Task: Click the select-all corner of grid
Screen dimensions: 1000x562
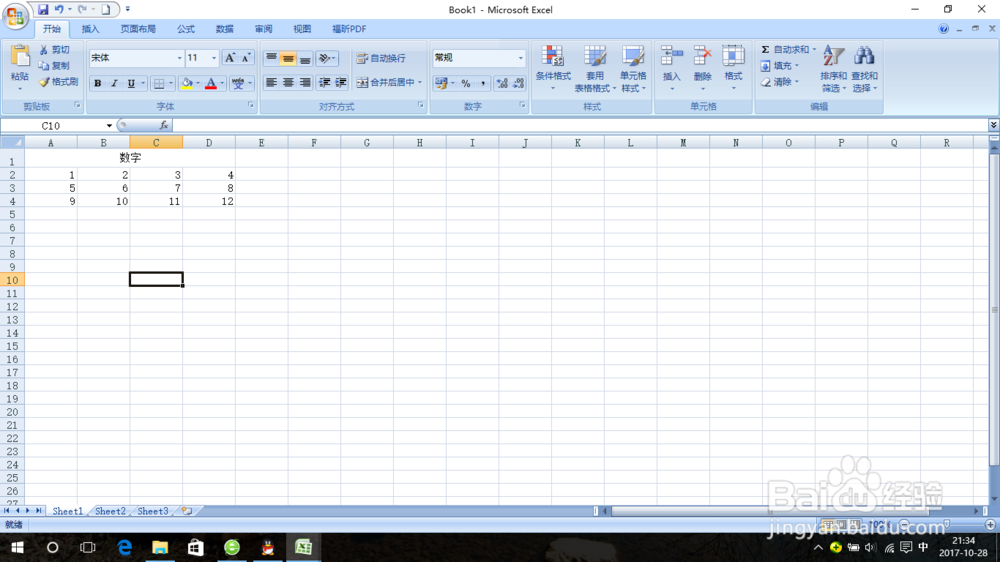Action: pyautogui.click(x=12, y=143)
